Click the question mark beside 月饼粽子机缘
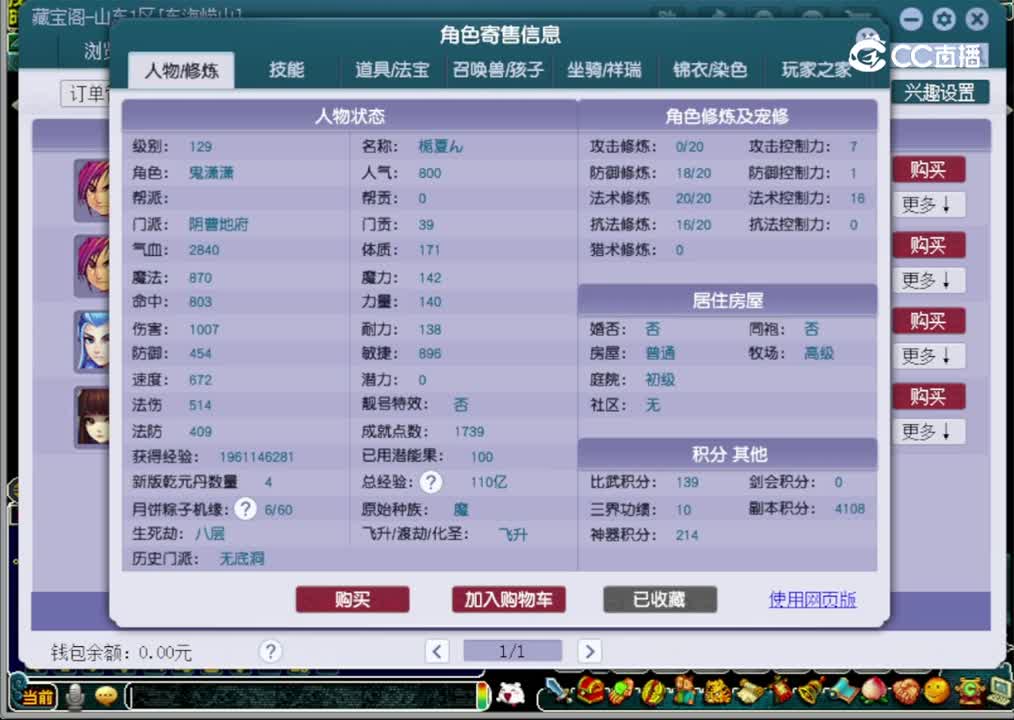Viewport: 1014px width, 720px height. click(x=245, y=508)
